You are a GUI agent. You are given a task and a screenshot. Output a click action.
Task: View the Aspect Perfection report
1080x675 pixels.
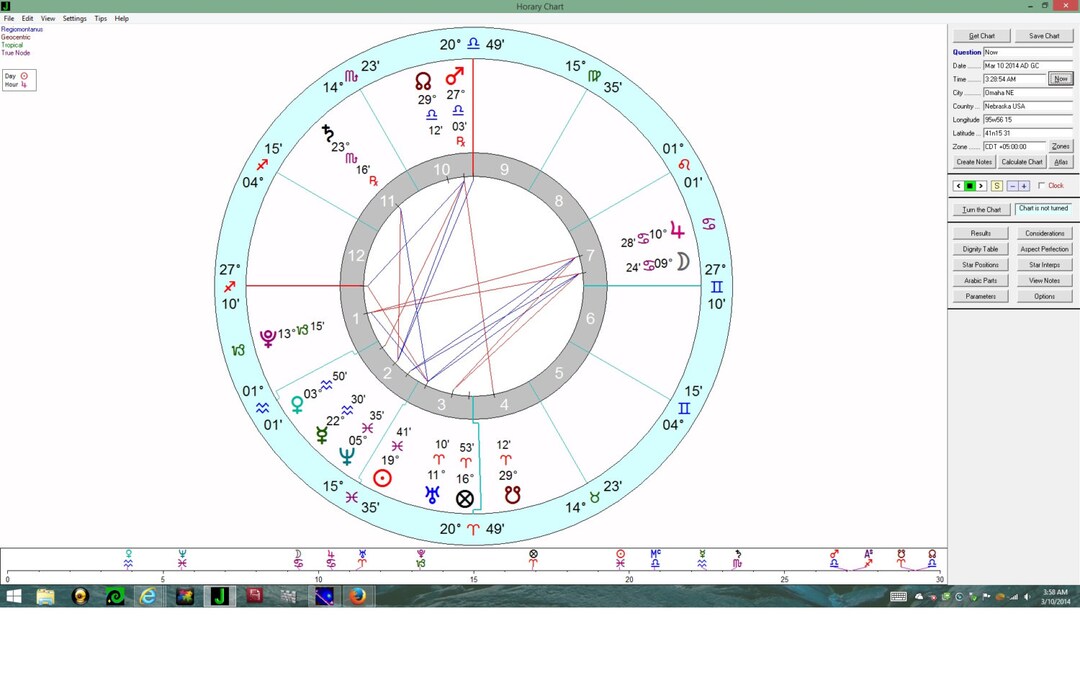point(1044,248)
